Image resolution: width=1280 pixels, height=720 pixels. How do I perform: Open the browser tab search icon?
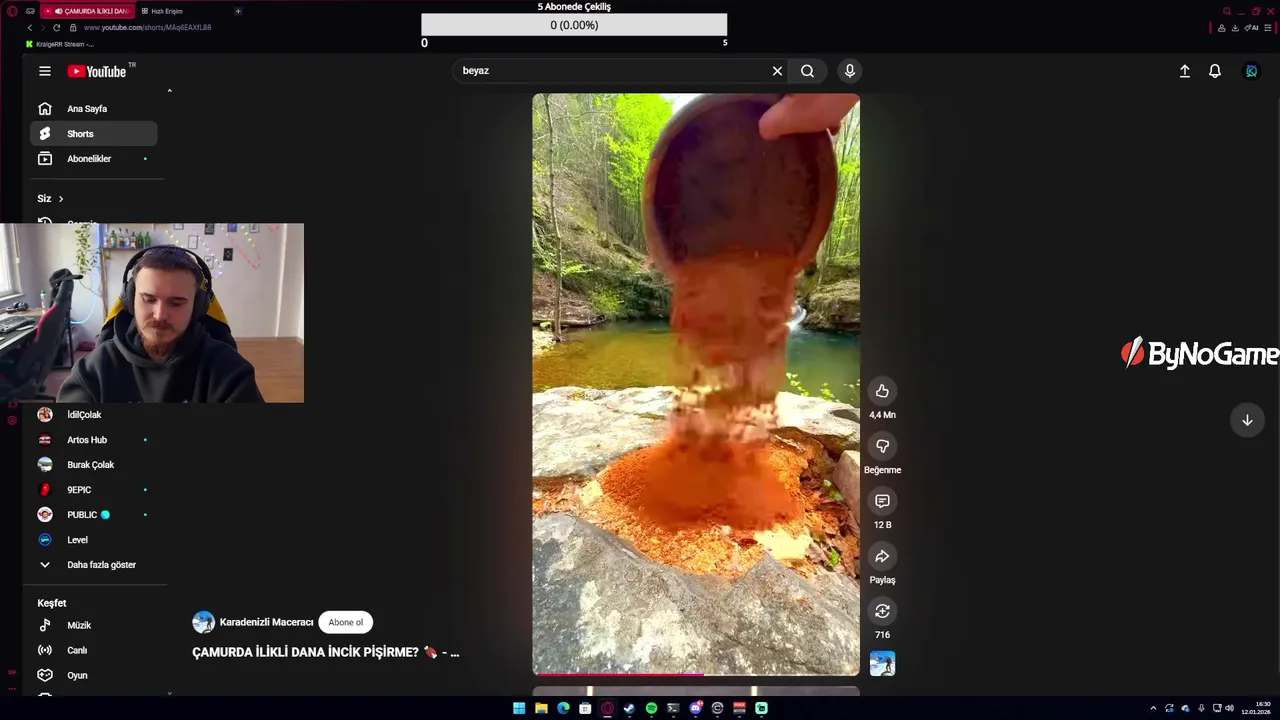pyautogui.click(x=1227, y=11)
